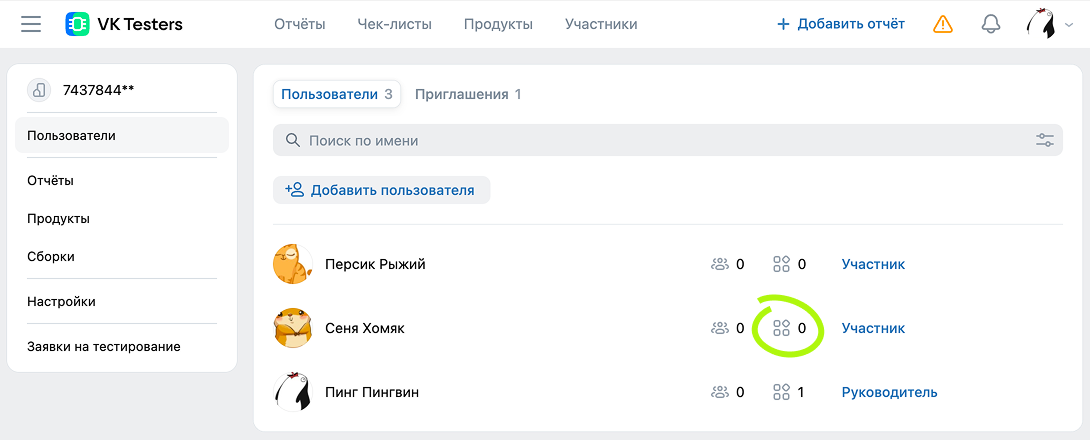
Task: Click the products grid icon for Пинг Пингвин
Action: 781,392
